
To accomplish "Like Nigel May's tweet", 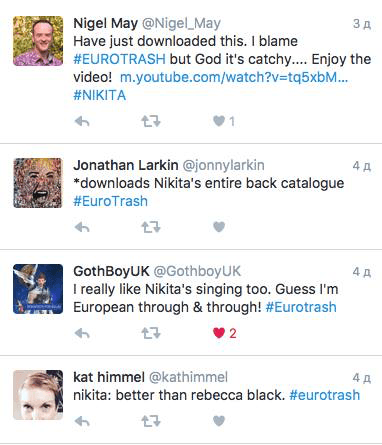I will click(219, 121).
